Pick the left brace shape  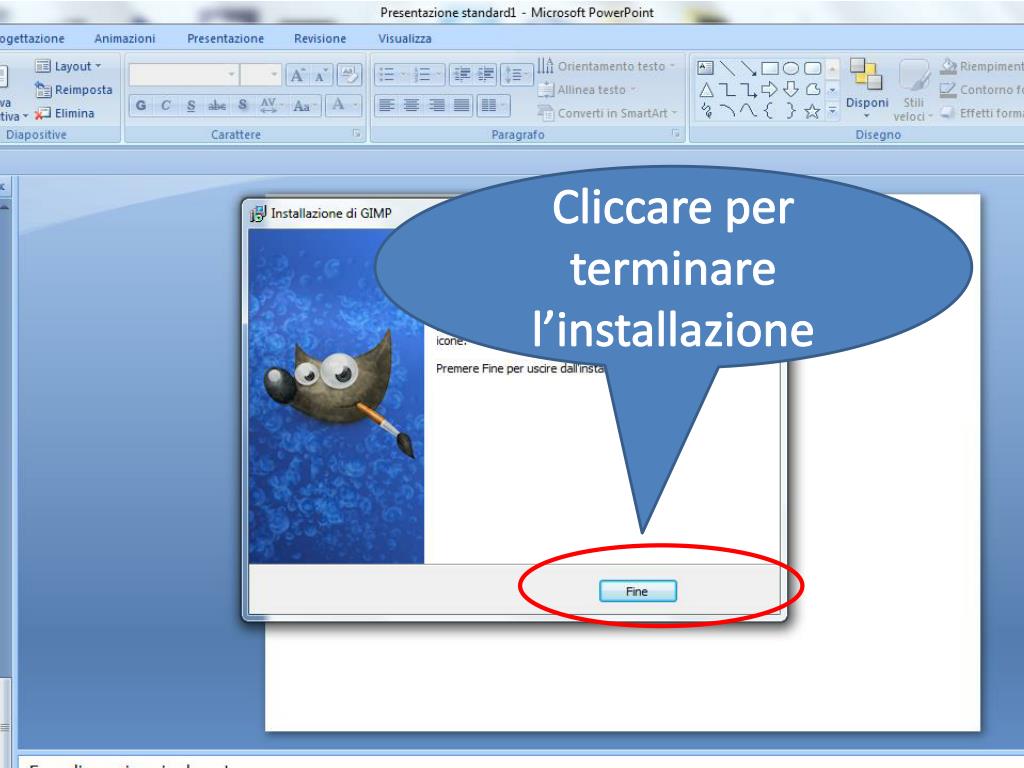pyautogui.click(x=769, y=111)
